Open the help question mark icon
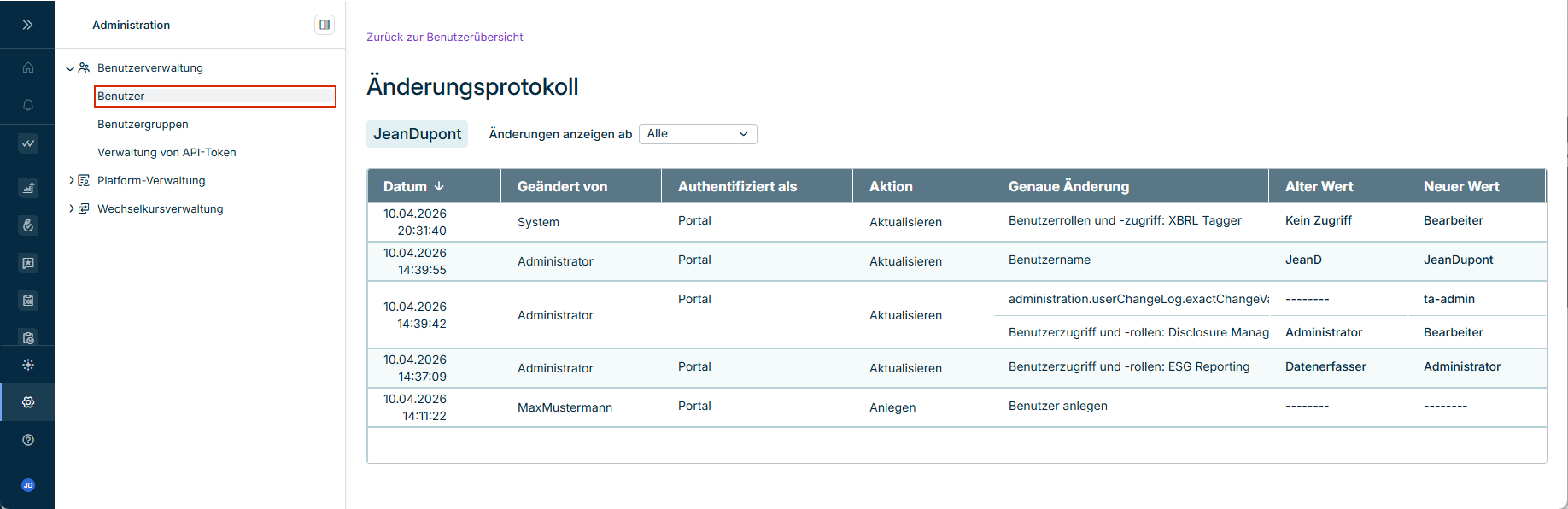The width and height of the screenshot is (1568, 509). (x=28, y=440)
